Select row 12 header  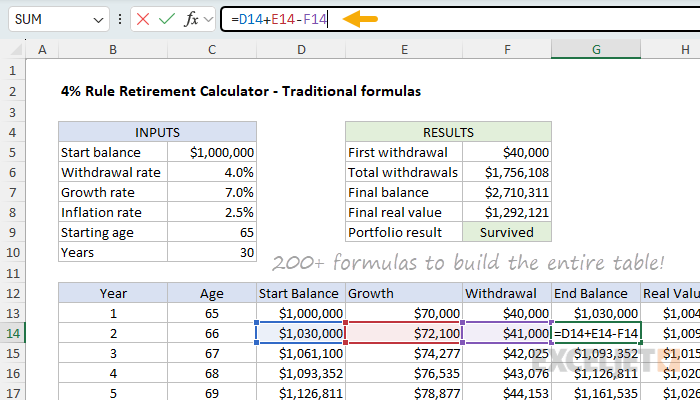click(12, 293)
